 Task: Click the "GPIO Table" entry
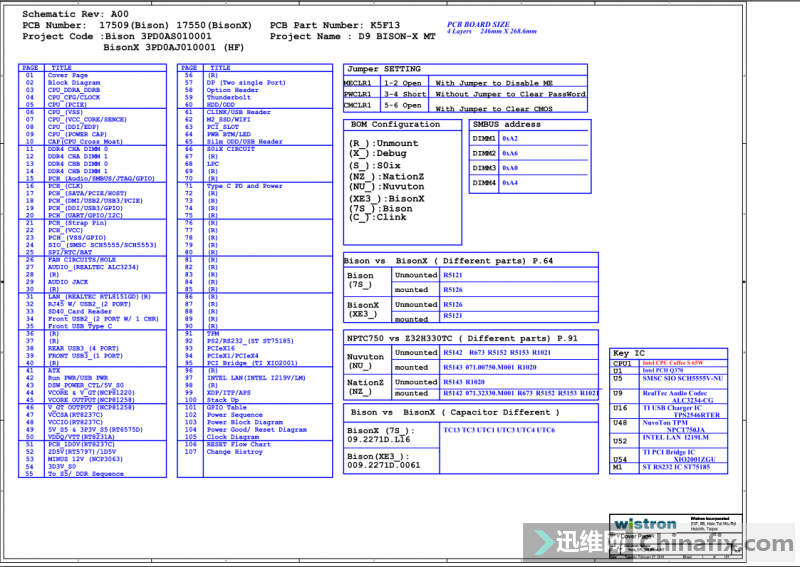227,407
